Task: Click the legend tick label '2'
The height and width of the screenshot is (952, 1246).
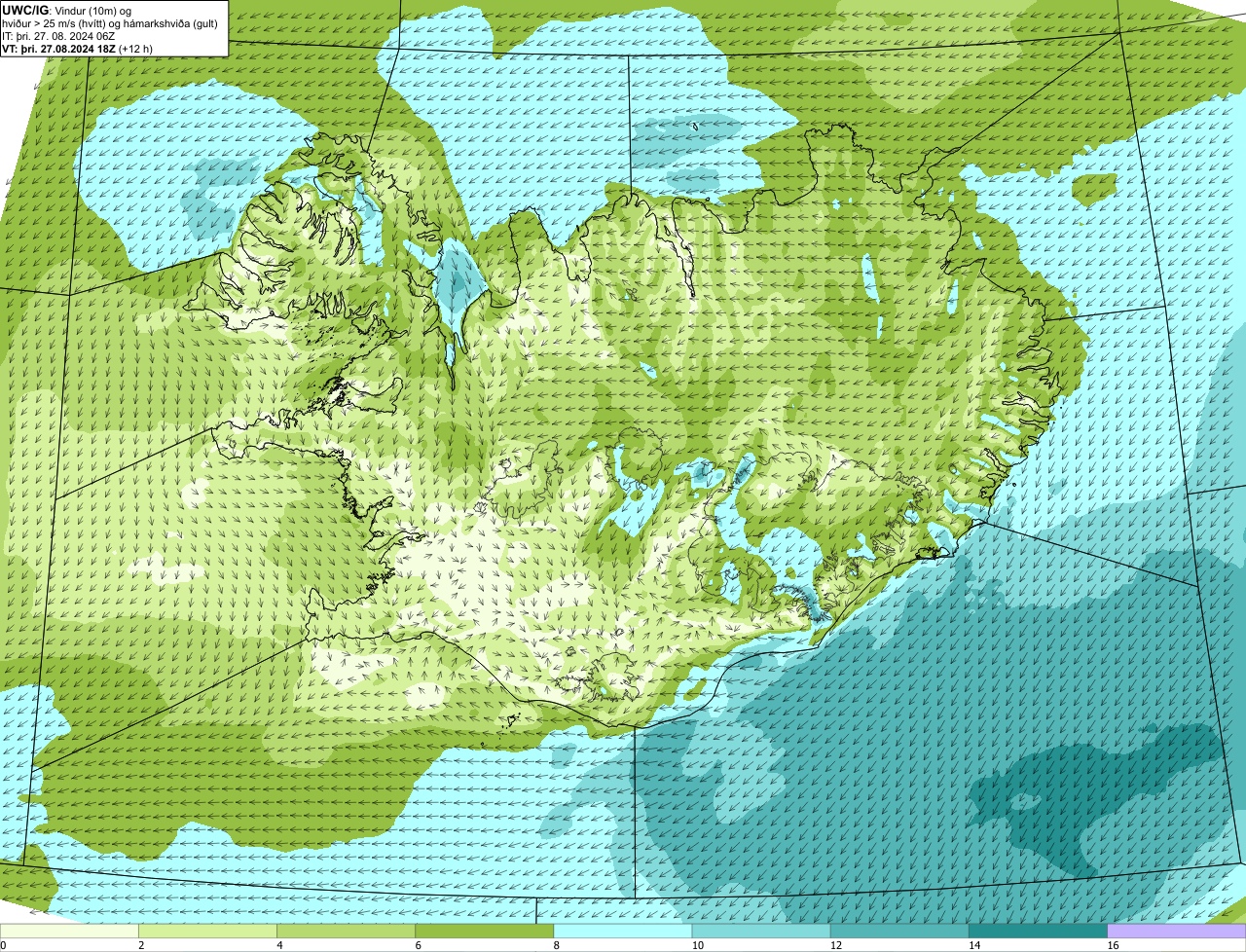Action: pyautogui.click(x=142, y=945)
